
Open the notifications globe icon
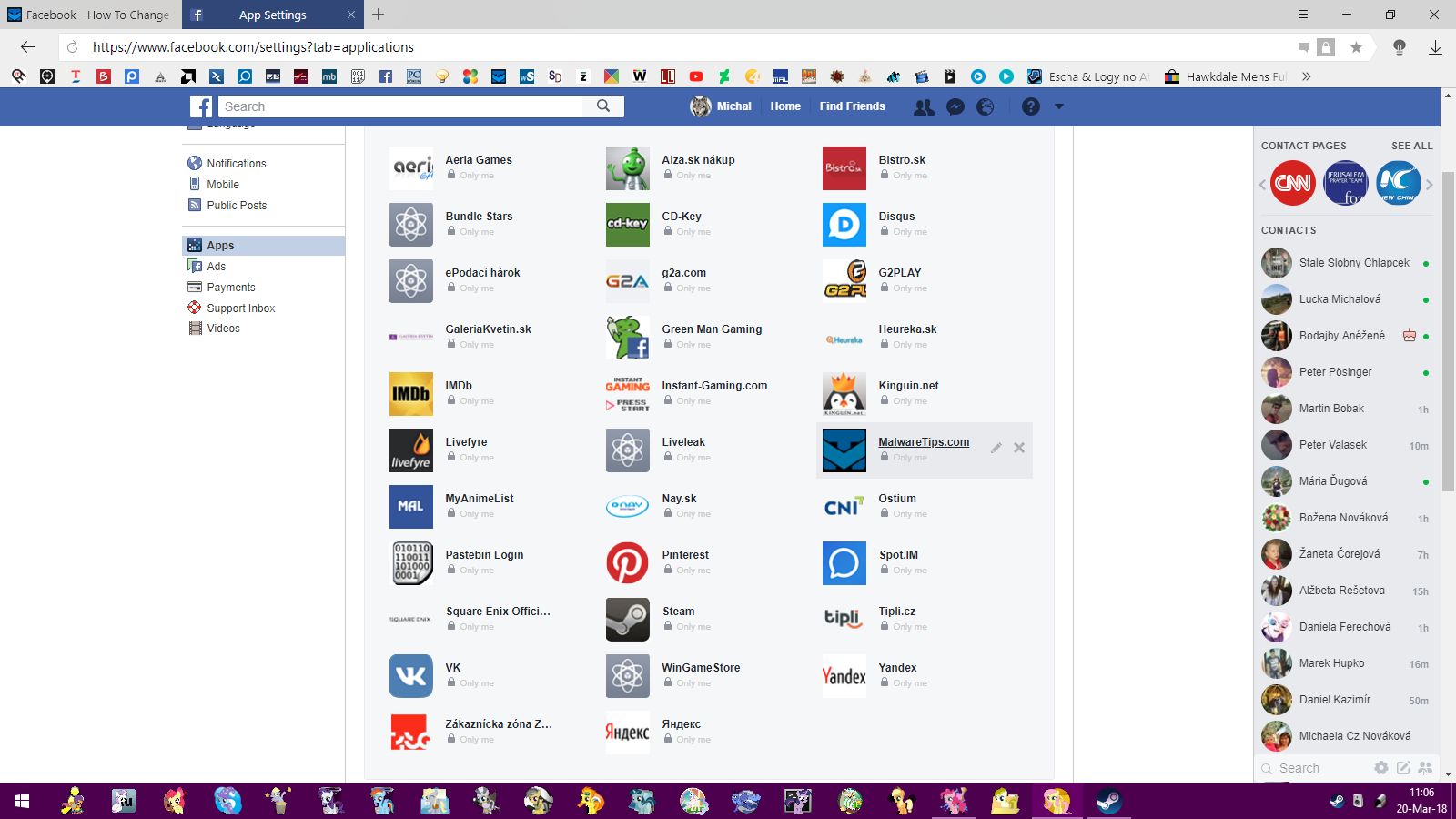coord(986,106)
